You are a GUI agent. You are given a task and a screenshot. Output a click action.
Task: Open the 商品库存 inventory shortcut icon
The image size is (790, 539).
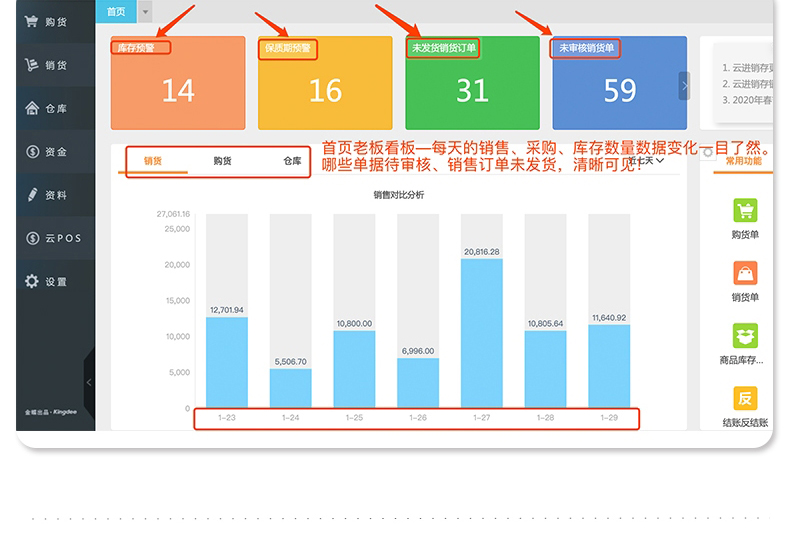[x=745, y=336]
